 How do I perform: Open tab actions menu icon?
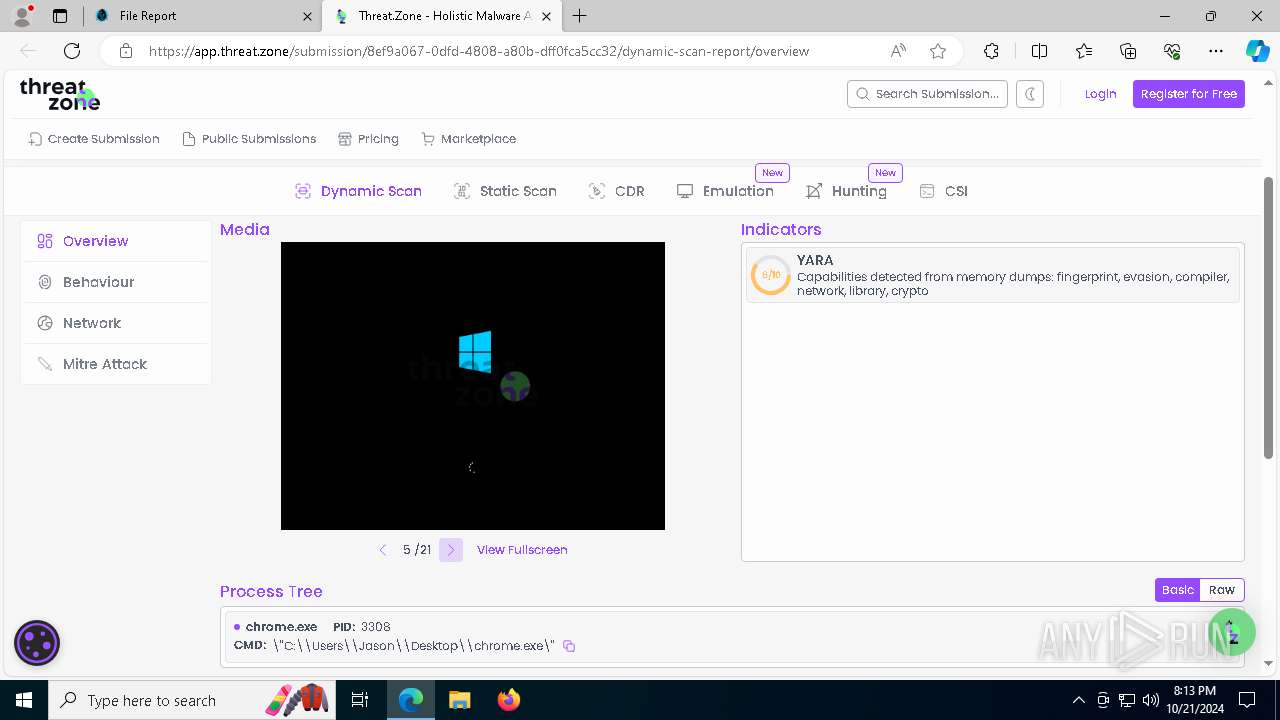pyautogui.click(x=60, y=16)
